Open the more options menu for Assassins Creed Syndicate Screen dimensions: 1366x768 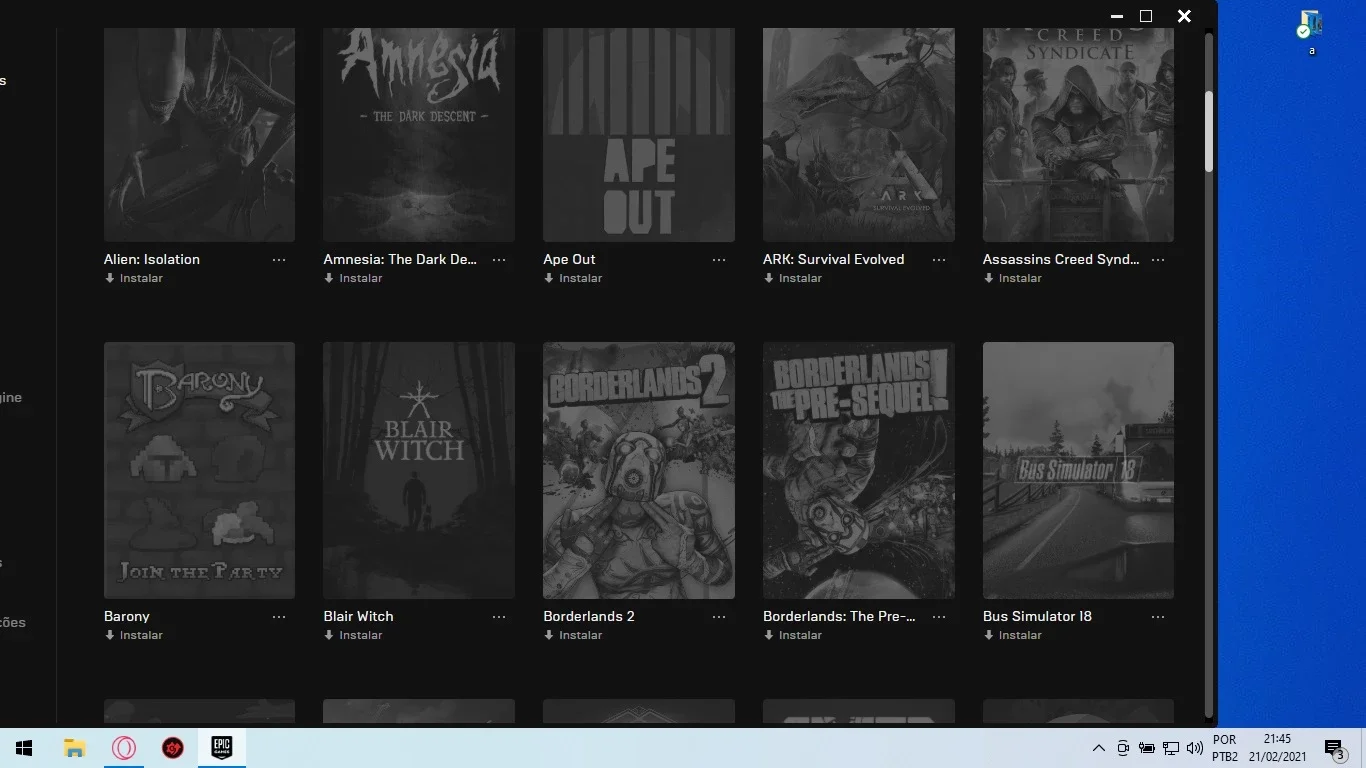click(1158, 260)
